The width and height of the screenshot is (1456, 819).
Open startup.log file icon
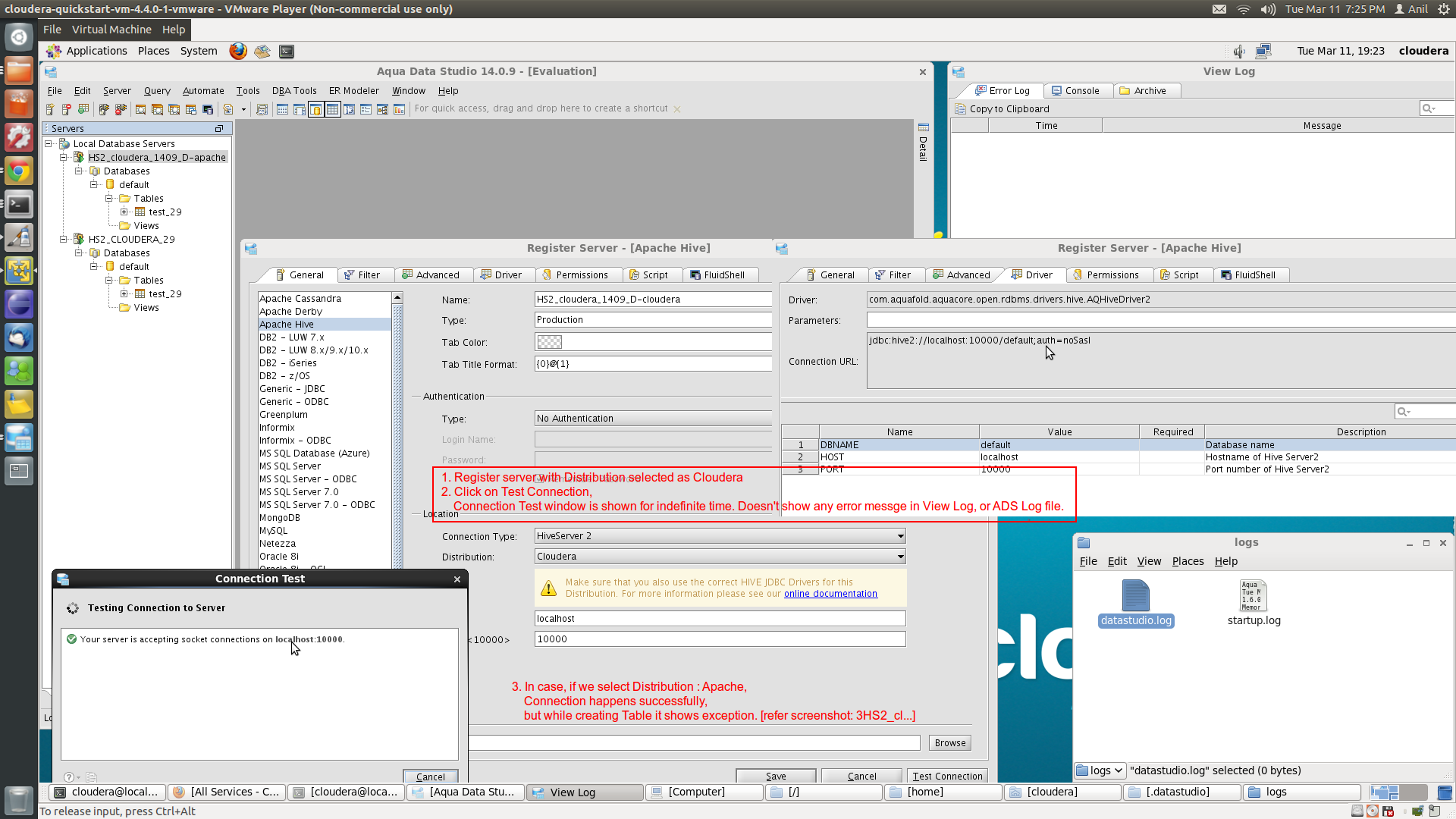pyautogui.click(x=1253, y=596)
